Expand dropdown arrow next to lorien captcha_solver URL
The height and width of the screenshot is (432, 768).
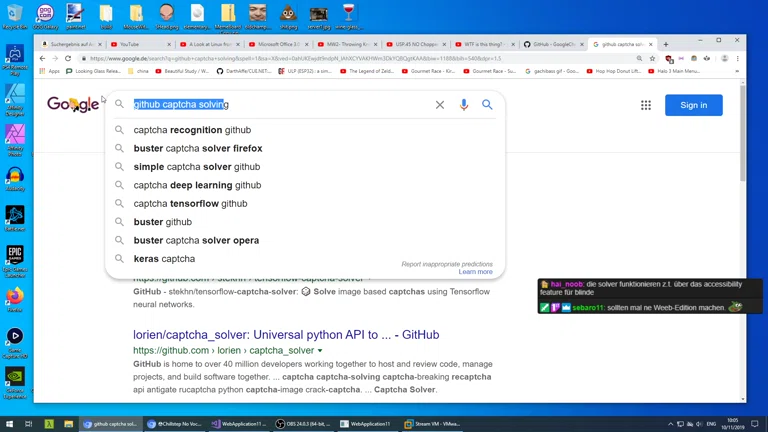tap(320, 351)
